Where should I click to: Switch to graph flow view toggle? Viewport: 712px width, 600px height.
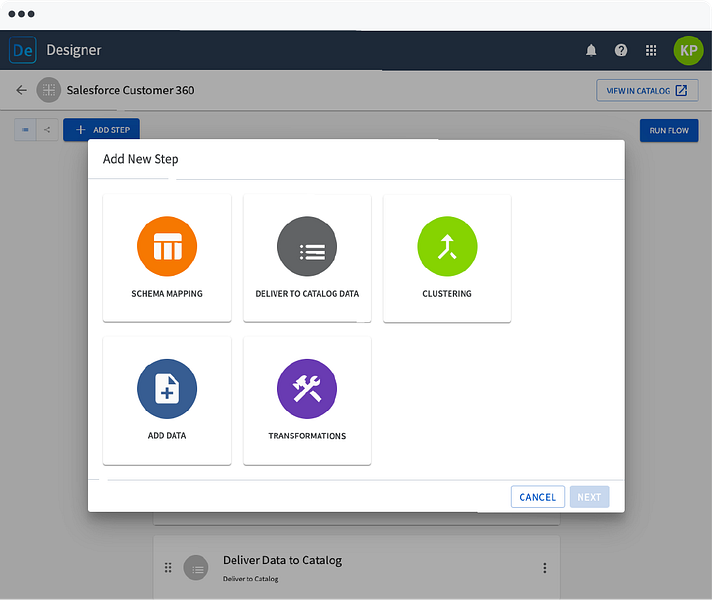click(x=47, y=130)
